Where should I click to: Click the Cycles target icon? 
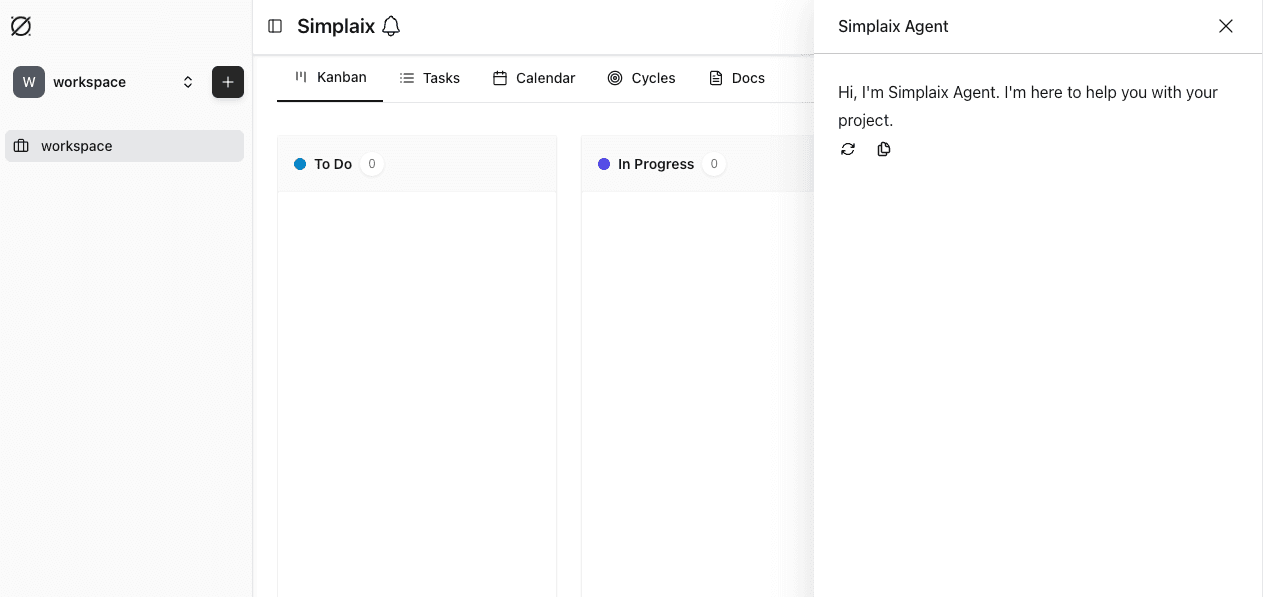tap(614, 77)
